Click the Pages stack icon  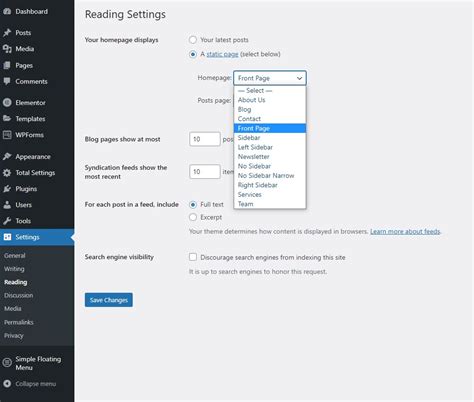pos(7,65)
